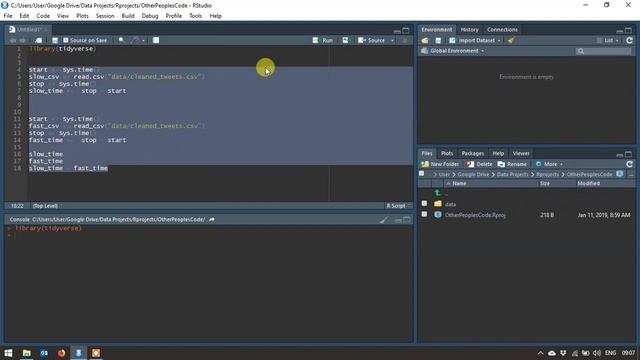Image resolution: width=640 pixels, height=360 pixels.
Task: Toggle Source on Save checkbox
Action: tap(66, 40)
